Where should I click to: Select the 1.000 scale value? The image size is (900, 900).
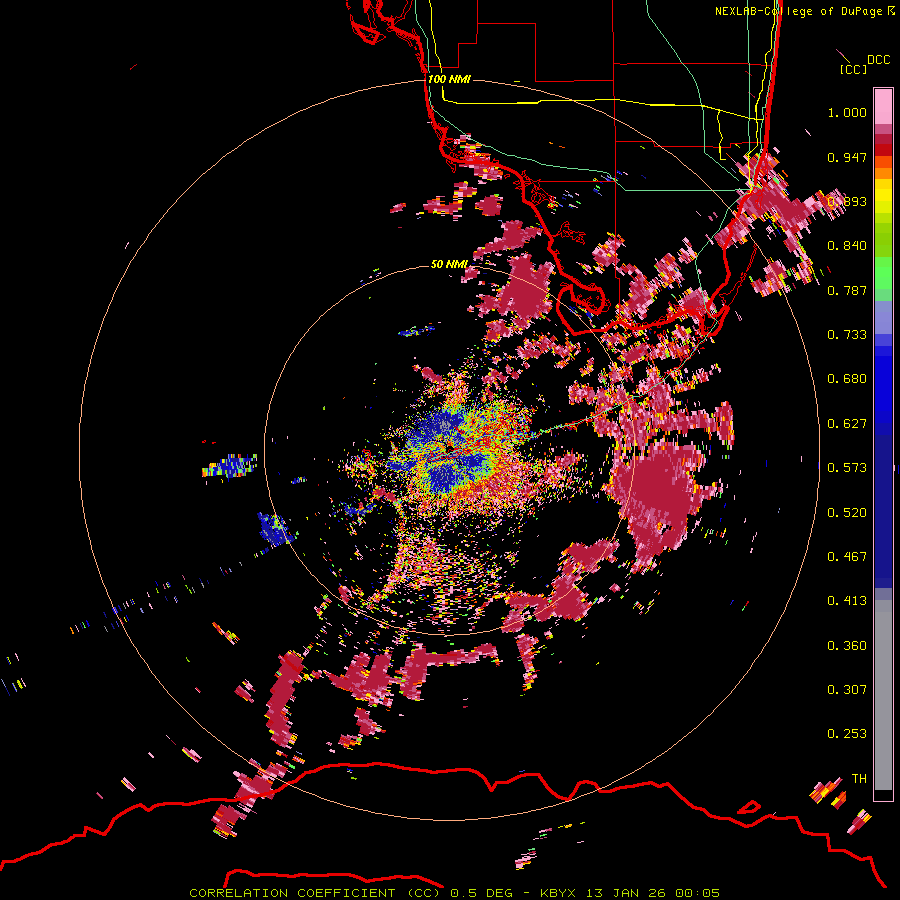click(847, 112)
